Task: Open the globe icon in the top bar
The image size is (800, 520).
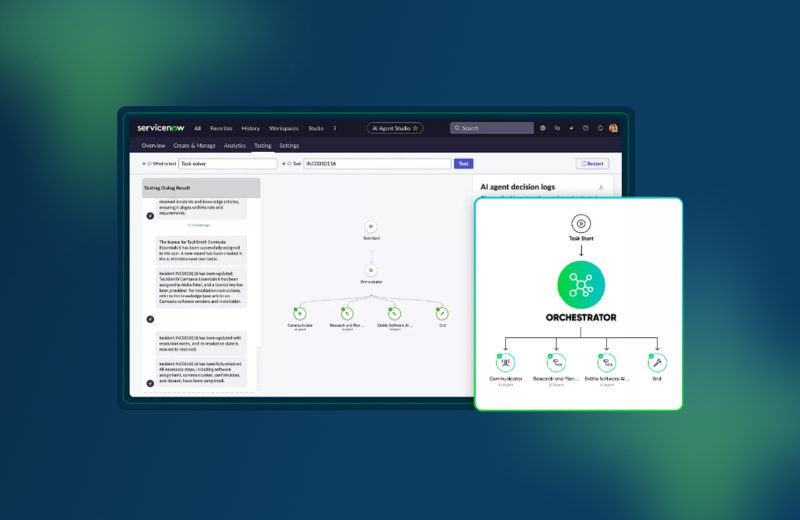Action: click(x=543, y=128)
